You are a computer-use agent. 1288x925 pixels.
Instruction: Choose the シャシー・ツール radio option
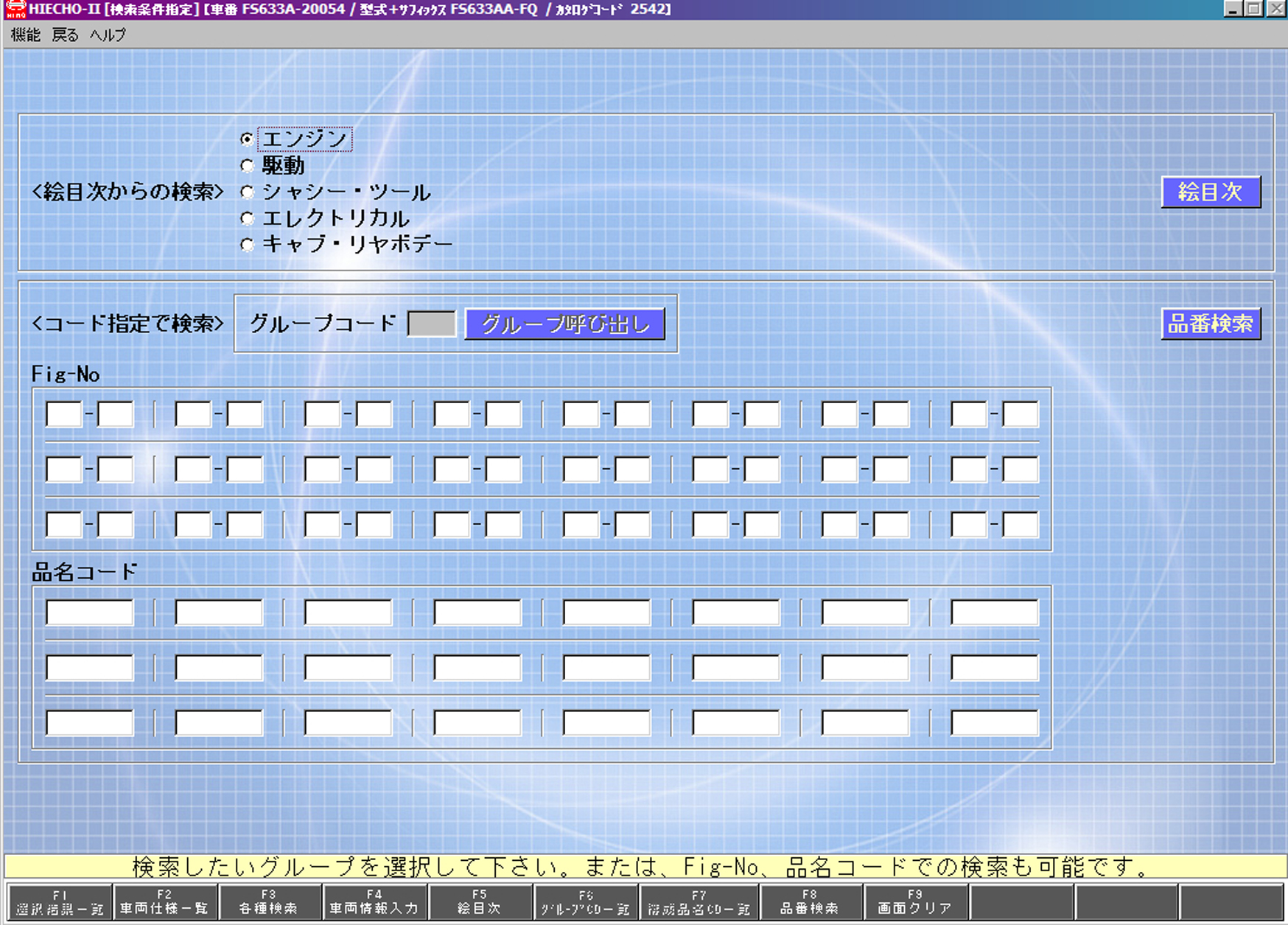coord(248,192)
